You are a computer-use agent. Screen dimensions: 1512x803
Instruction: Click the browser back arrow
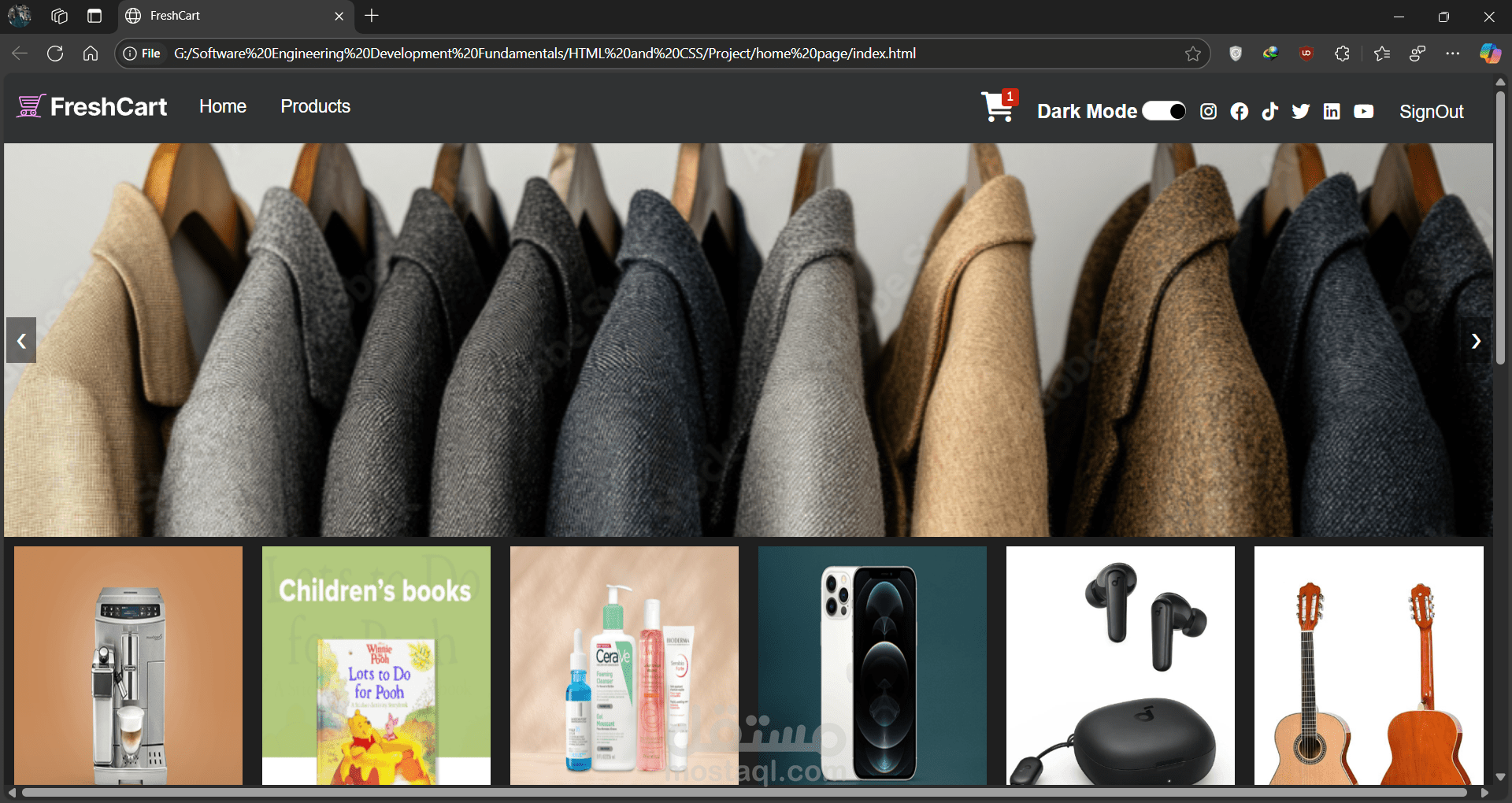pyautogui.click(x=20, y=54)
